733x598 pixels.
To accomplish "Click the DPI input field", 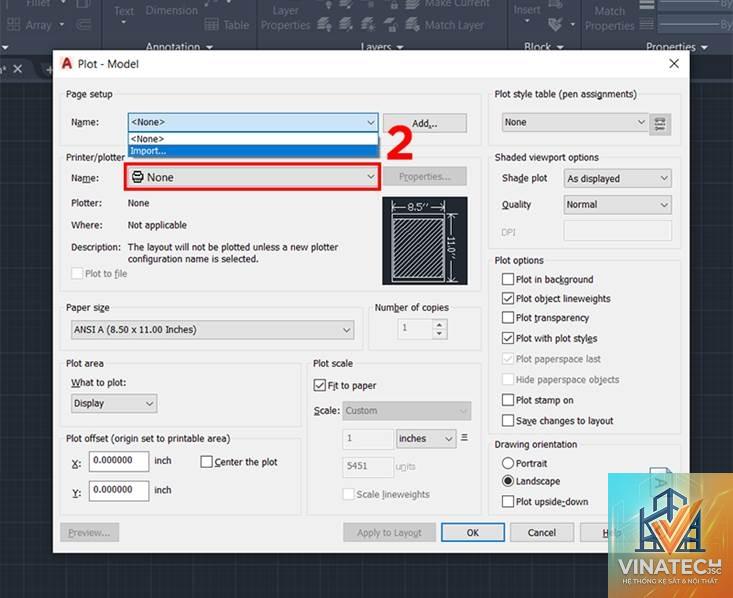I will click(x=617, y=231).
